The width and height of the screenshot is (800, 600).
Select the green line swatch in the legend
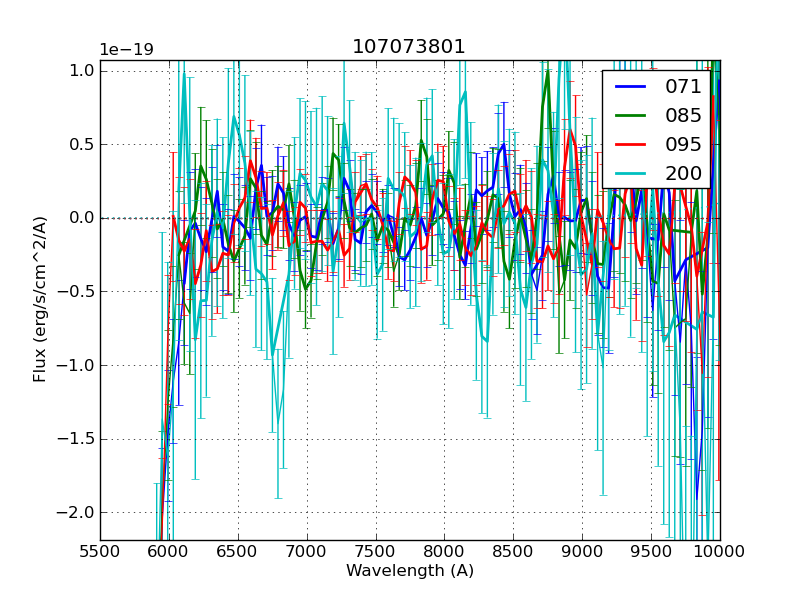click(x=632, y=116)
